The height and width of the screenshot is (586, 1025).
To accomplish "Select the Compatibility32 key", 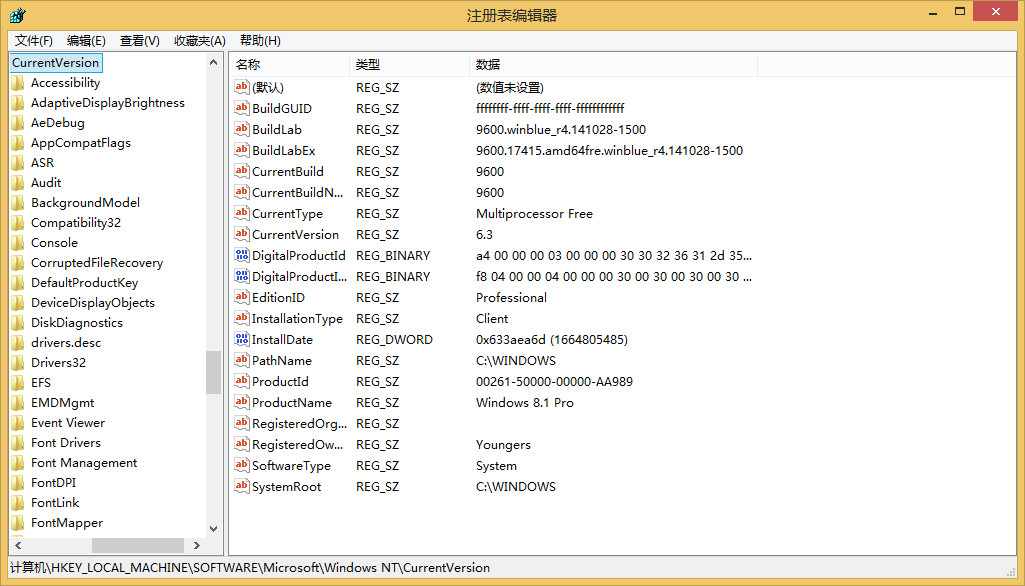I will point(76,222).
